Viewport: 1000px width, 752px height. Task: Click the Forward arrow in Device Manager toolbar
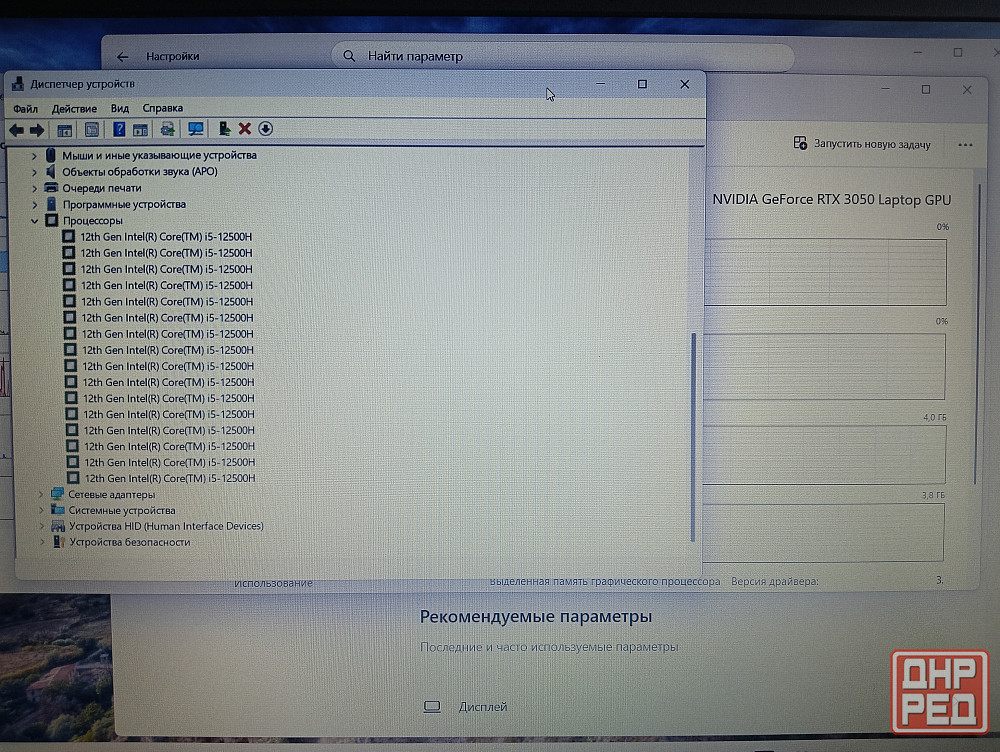(x=37, y=129)
